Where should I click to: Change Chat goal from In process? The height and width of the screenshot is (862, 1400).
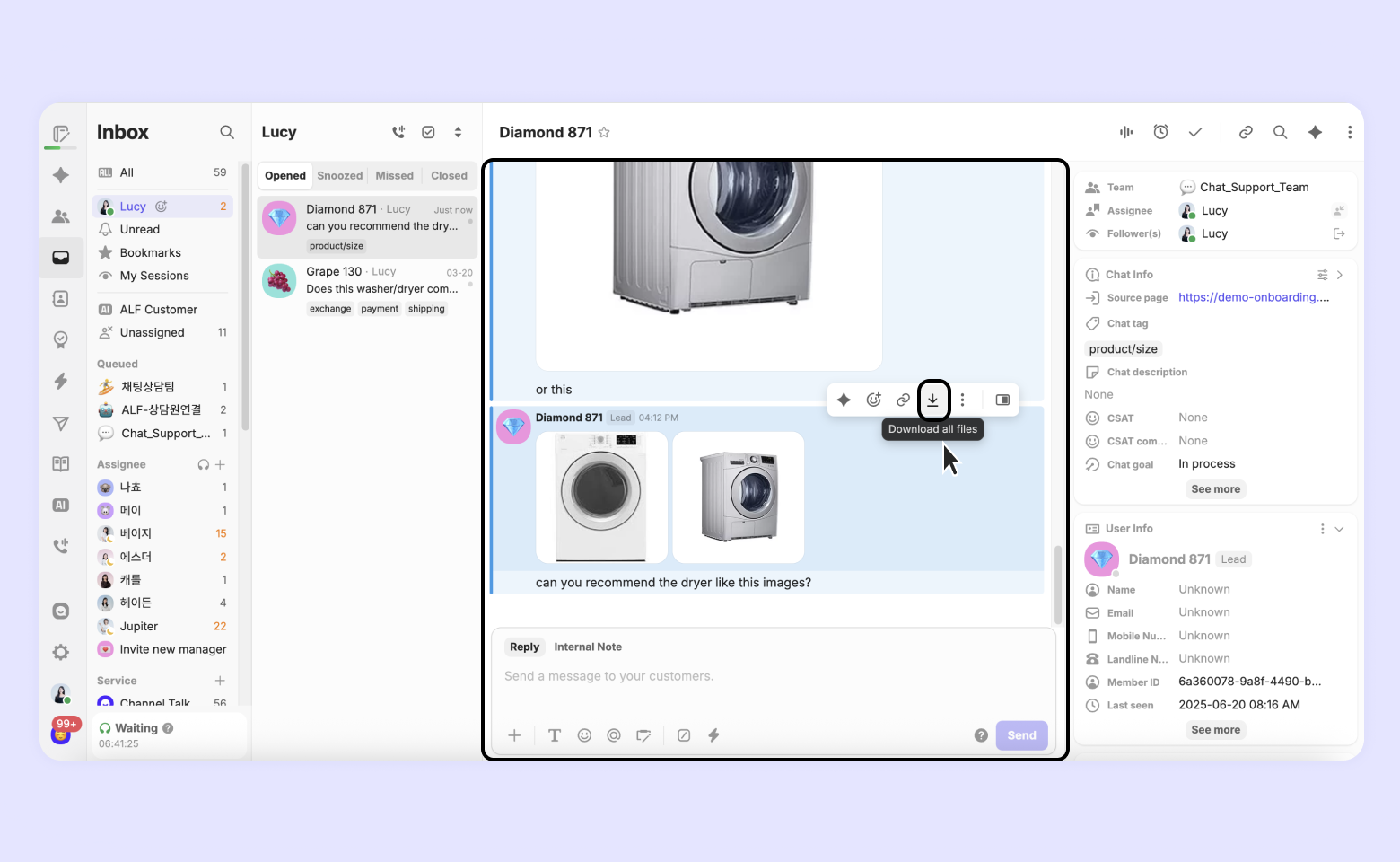tap(1207, 464)
